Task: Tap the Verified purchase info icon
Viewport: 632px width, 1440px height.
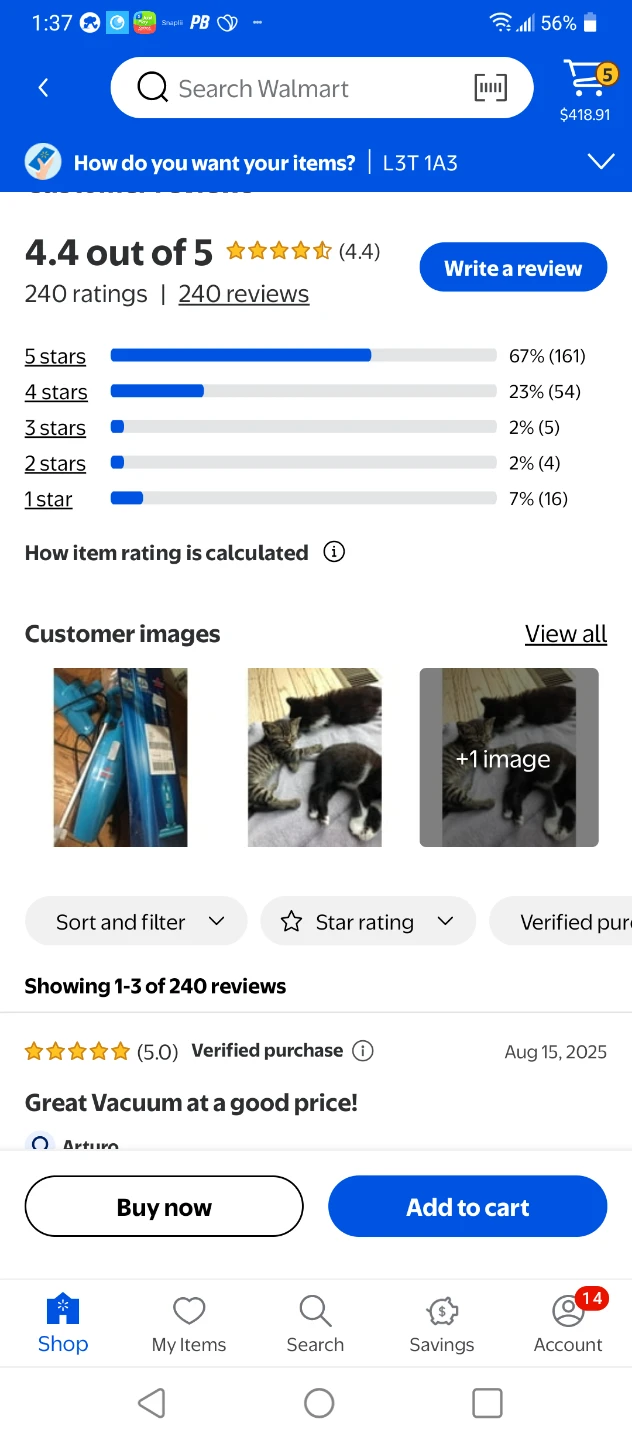Action: 364,1050
